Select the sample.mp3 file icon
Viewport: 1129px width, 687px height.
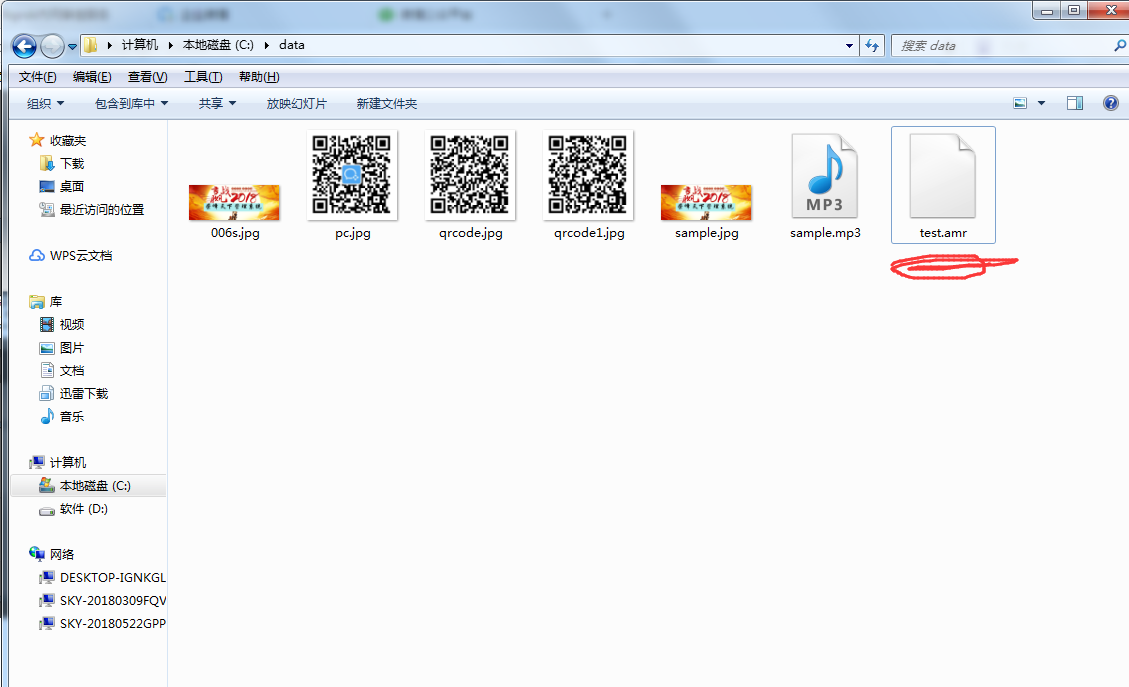click(825, 176)
